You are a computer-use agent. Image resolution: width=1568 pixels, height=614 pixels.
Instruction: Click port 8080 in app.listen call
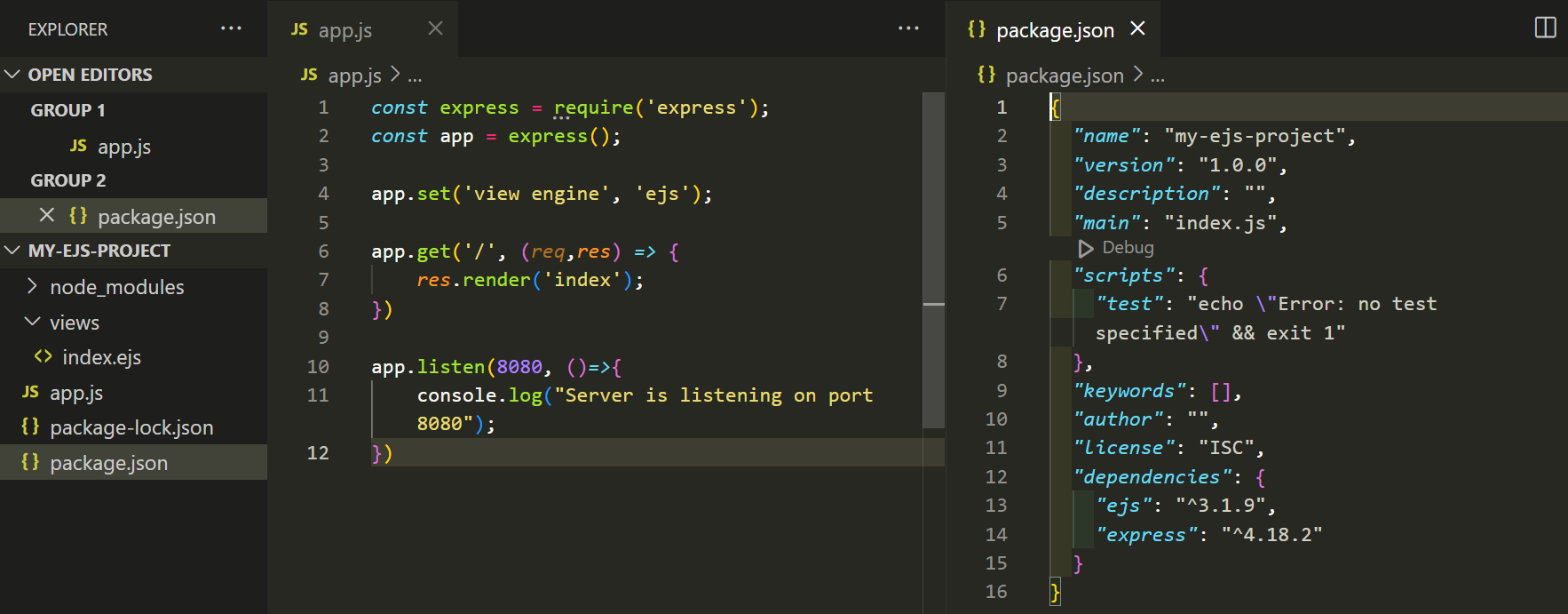pos(519,366)
